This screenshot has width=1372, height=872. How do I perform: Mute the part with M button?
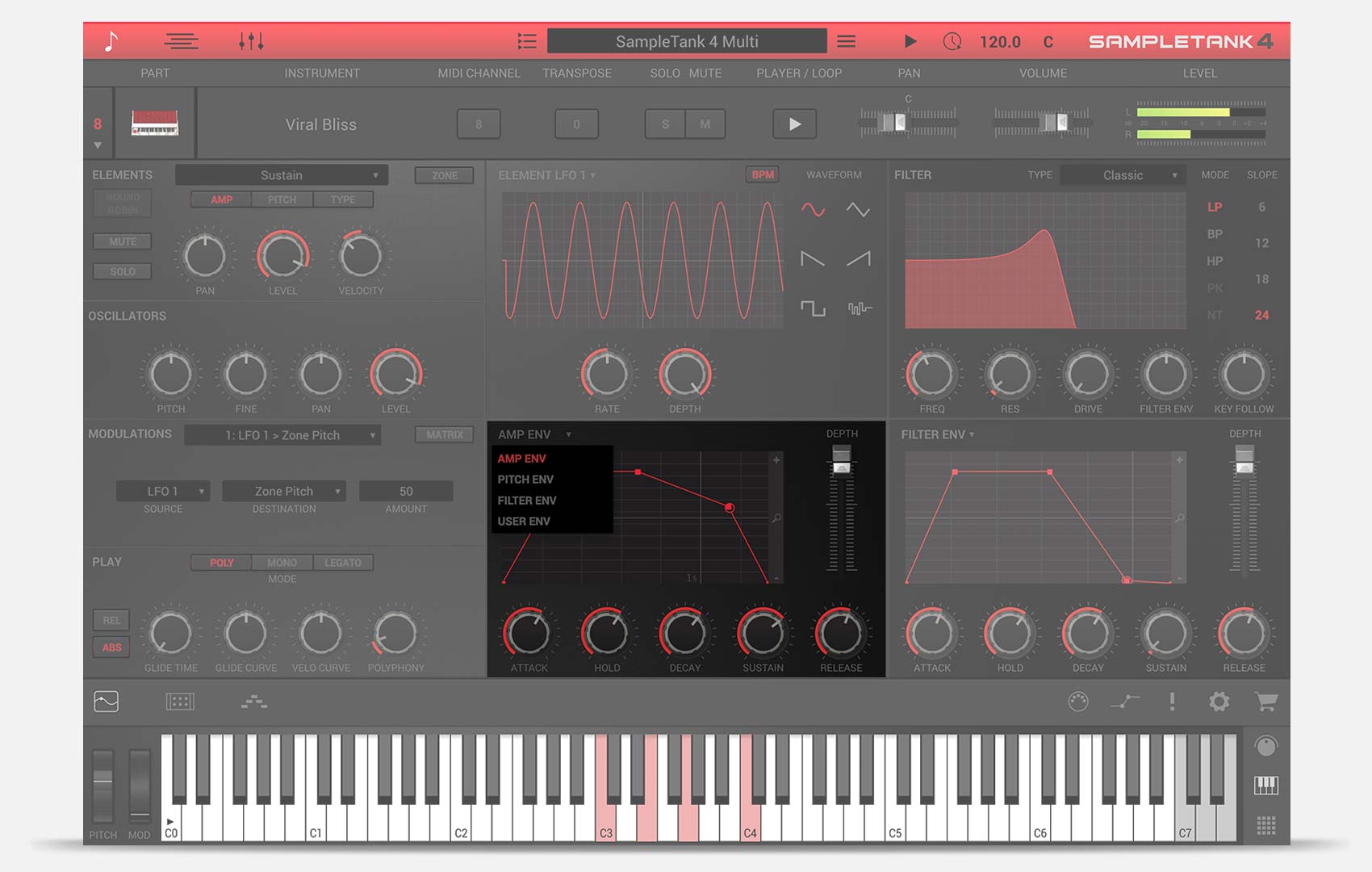[705, 124]
